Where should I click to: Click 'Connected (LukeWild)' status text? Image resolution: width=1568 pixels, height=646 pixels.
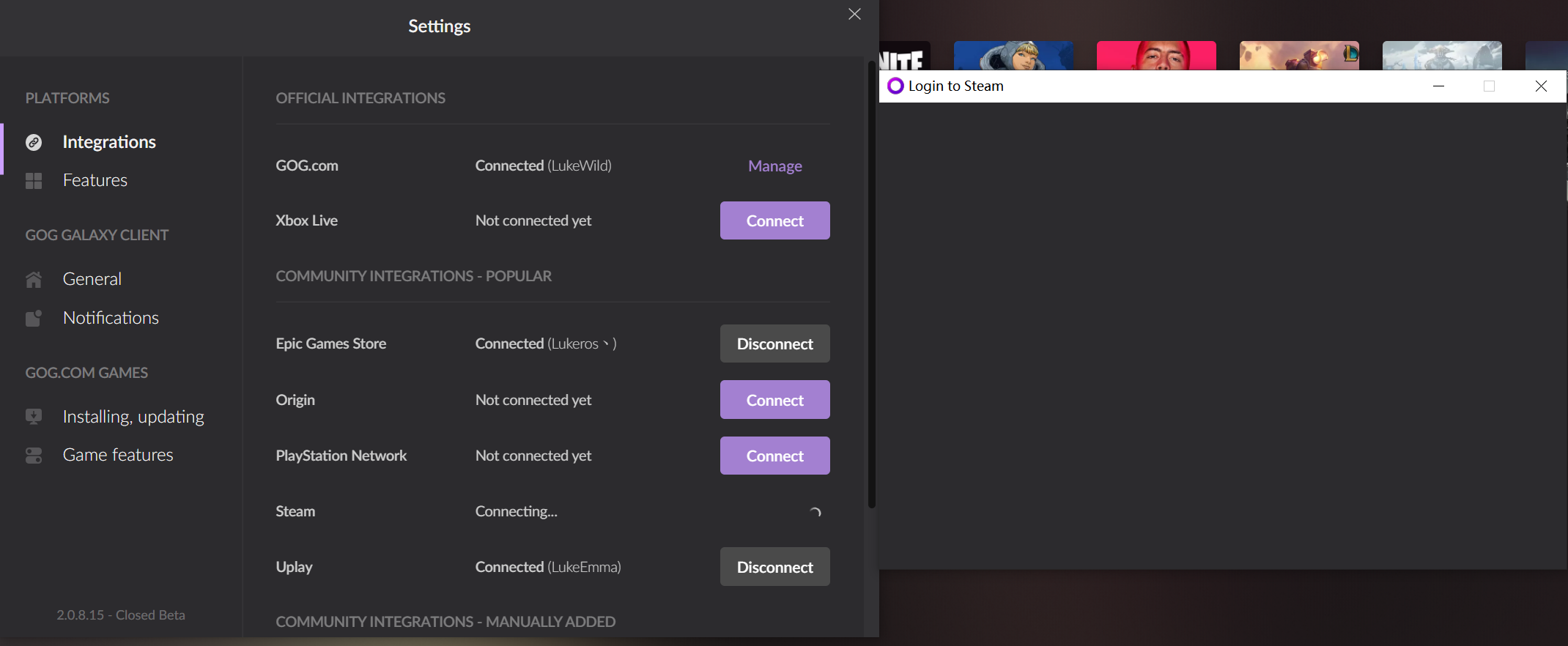[x=543, y=166]
